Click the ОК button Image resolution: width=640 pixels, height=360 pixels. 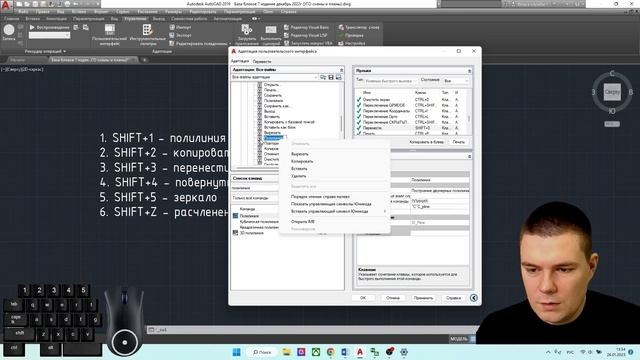pos(363,298)
